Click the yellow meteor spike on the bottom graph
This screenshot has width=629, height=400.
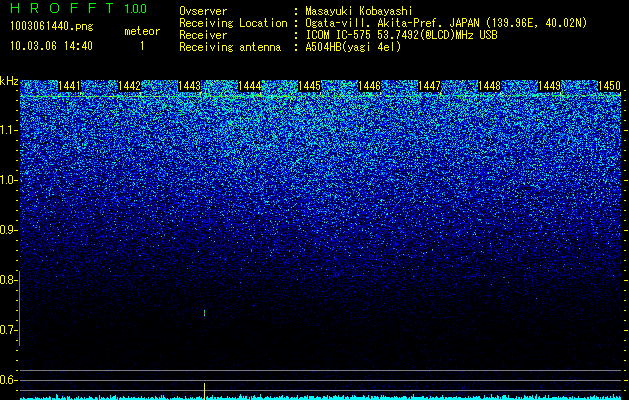(x=205, y=391)
